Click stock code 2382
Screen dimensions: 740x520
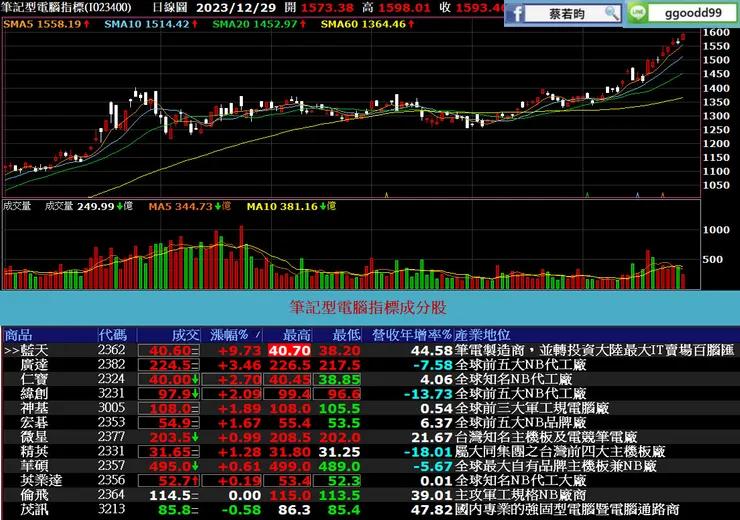click(x=112, y=365)
